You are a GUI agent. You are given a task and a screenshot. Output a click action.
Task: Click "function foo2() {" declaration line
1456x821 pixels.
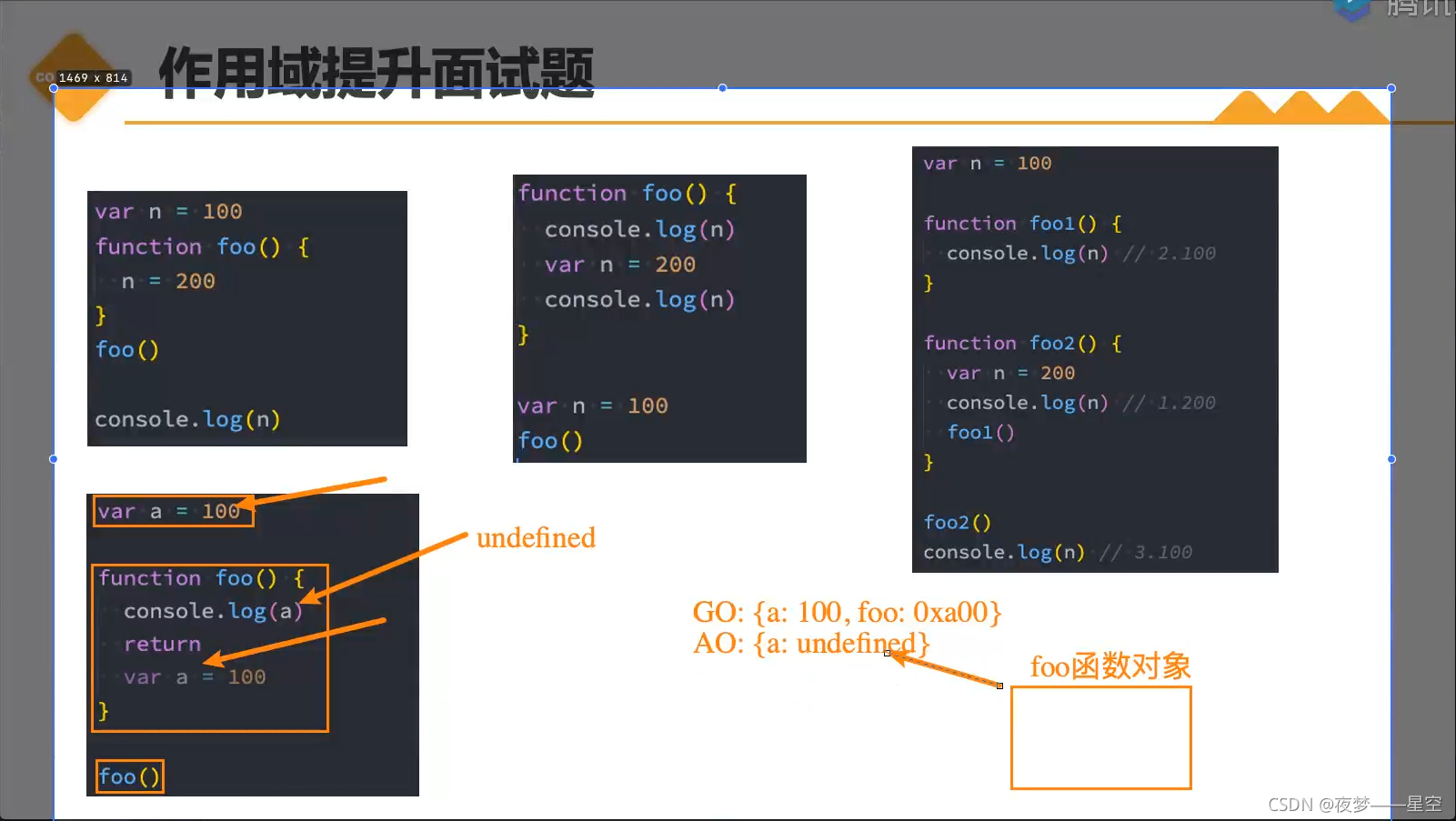coord(1022,344)
